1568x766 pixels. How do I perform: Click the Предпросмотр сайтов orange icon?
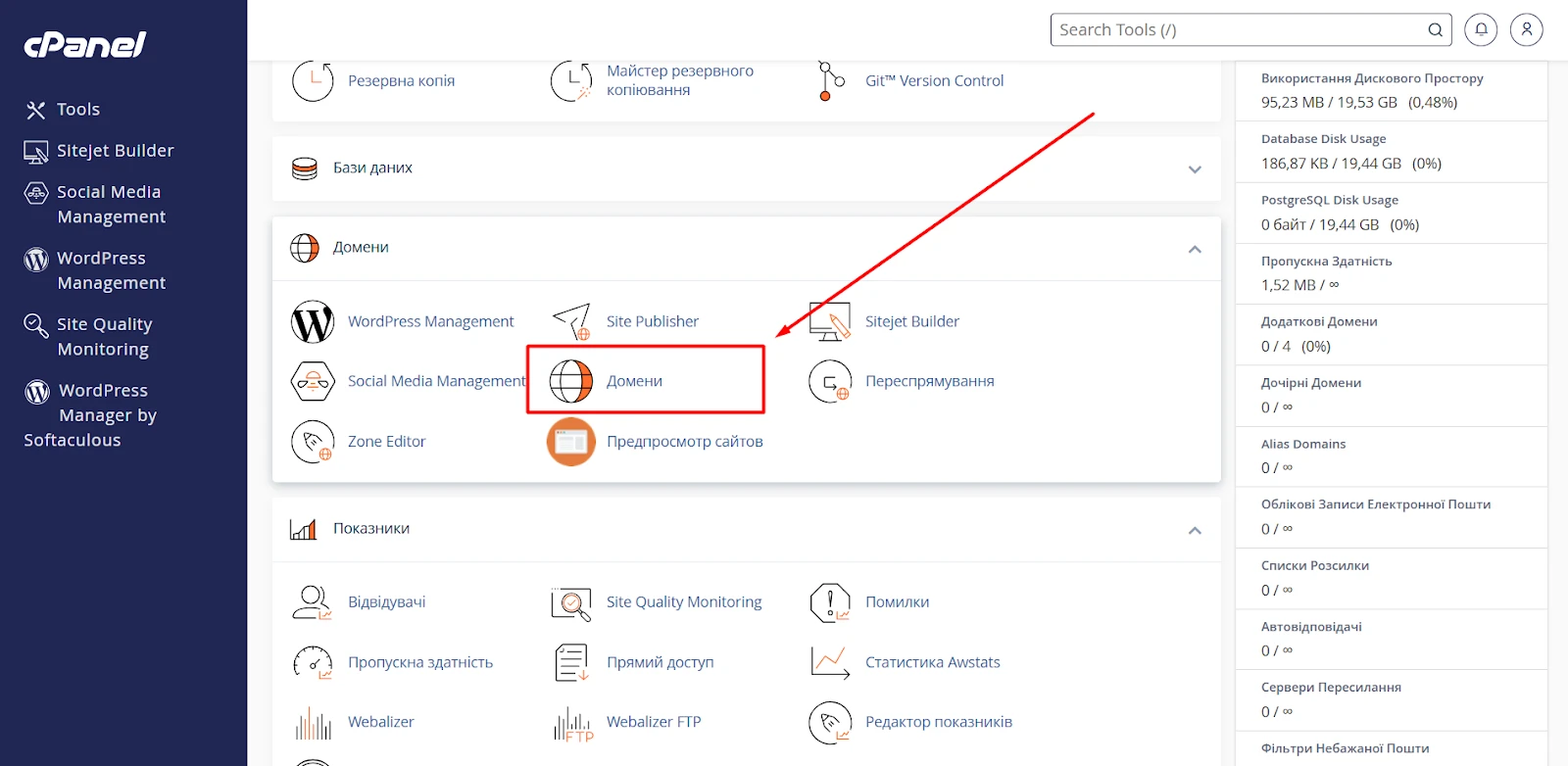click(571, 442)
